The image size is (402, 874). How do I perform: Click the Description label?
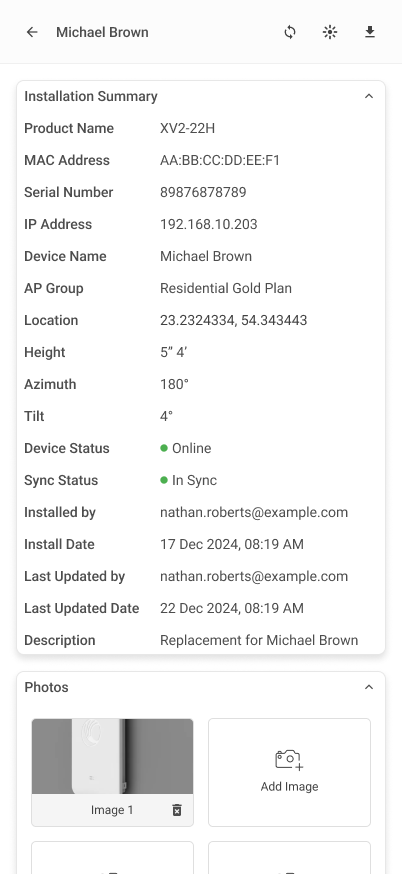coord(60,641)
